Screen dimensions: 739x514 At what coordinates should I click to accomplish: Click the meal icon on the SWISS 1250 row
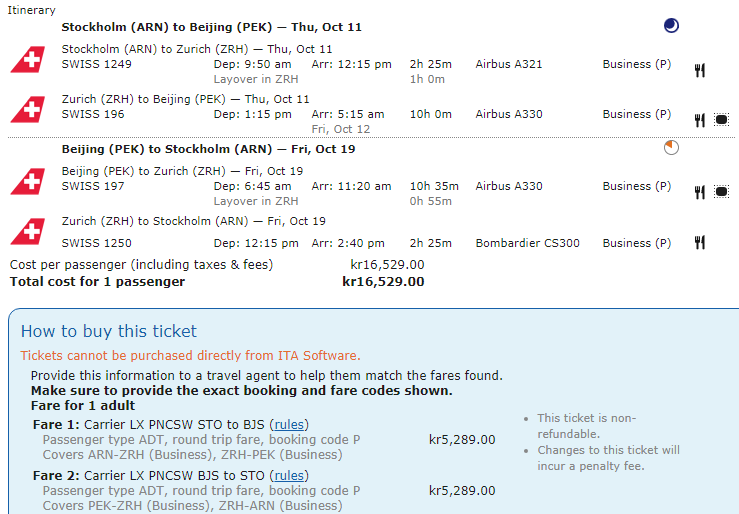coord(700,242)
